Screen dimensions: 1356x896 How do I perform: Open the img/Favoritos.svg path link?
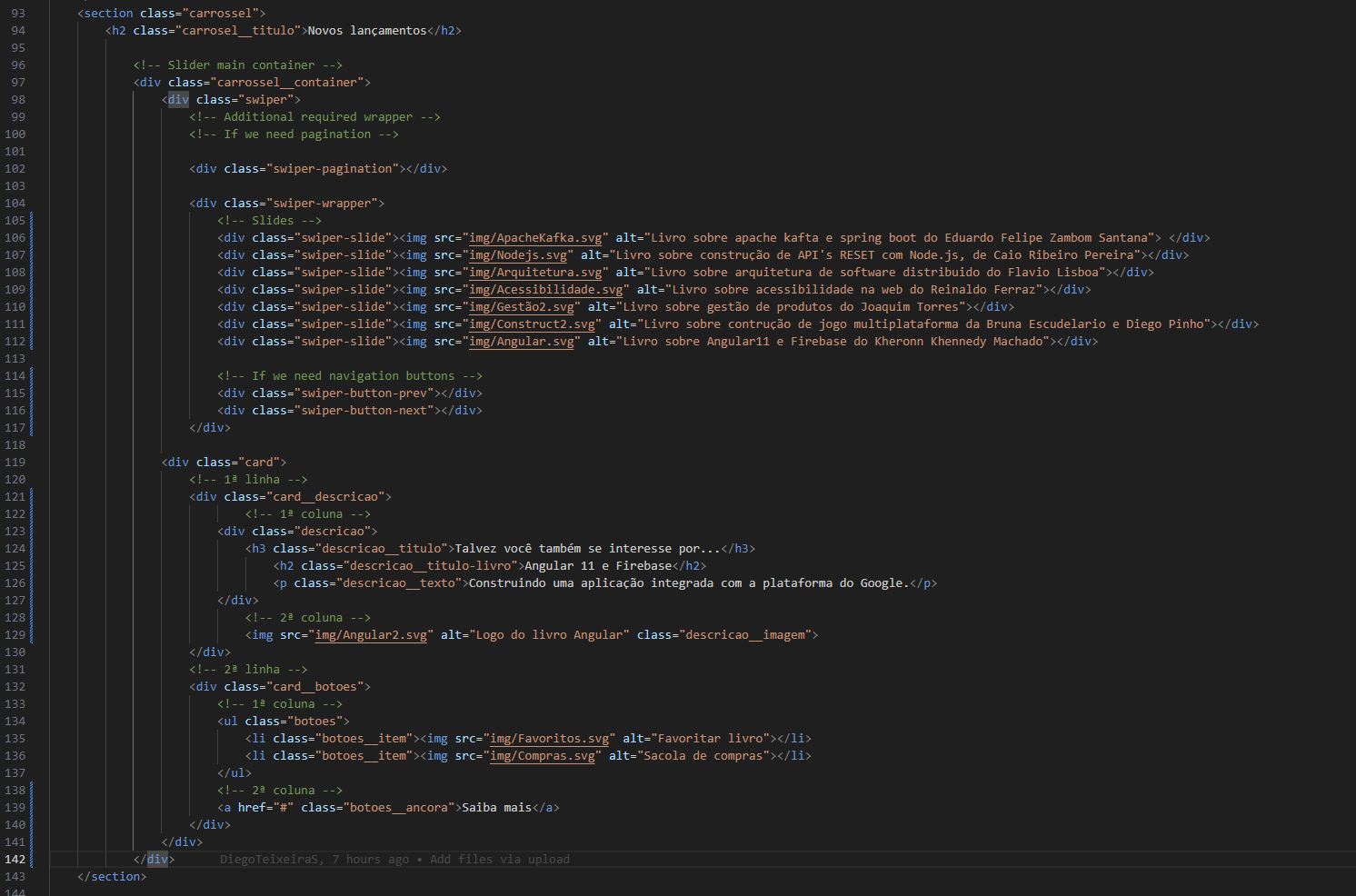tap(550, 739)
